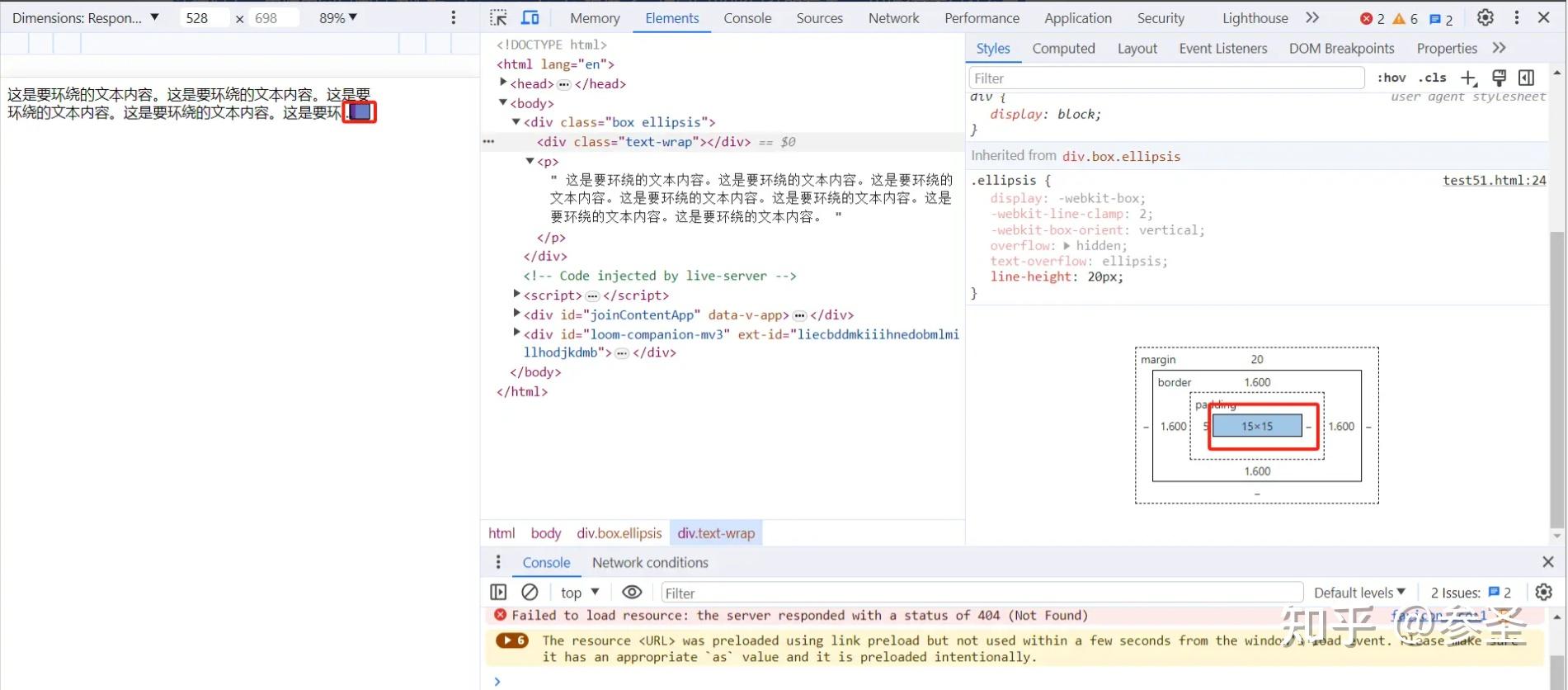
Task: Click the div.box.ellipsis inherited-from link
Action: [x=1121, y=156]
